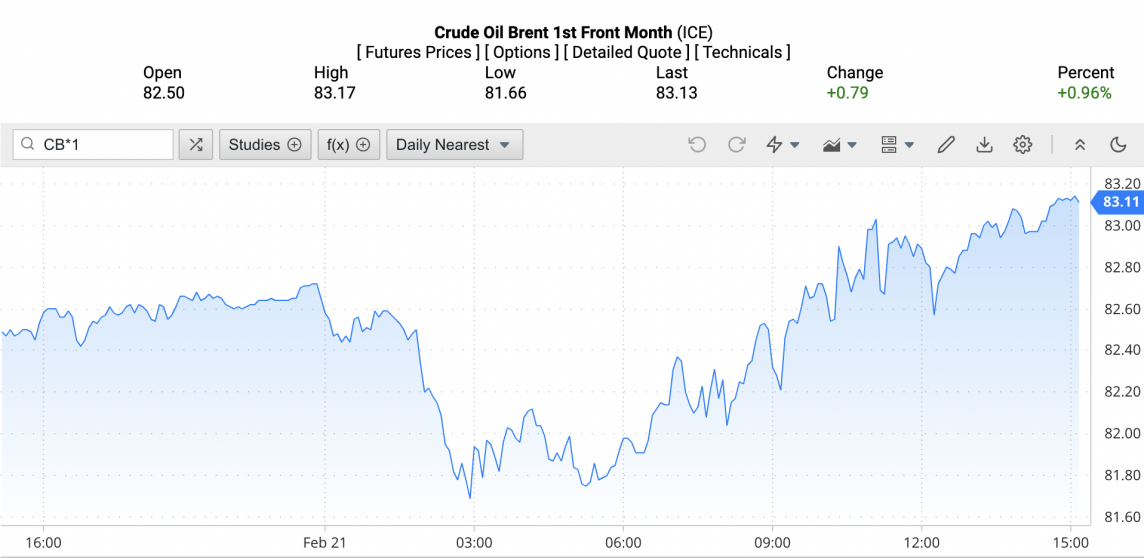Toggle dark mode moon icon

(x=1119, y=145)
